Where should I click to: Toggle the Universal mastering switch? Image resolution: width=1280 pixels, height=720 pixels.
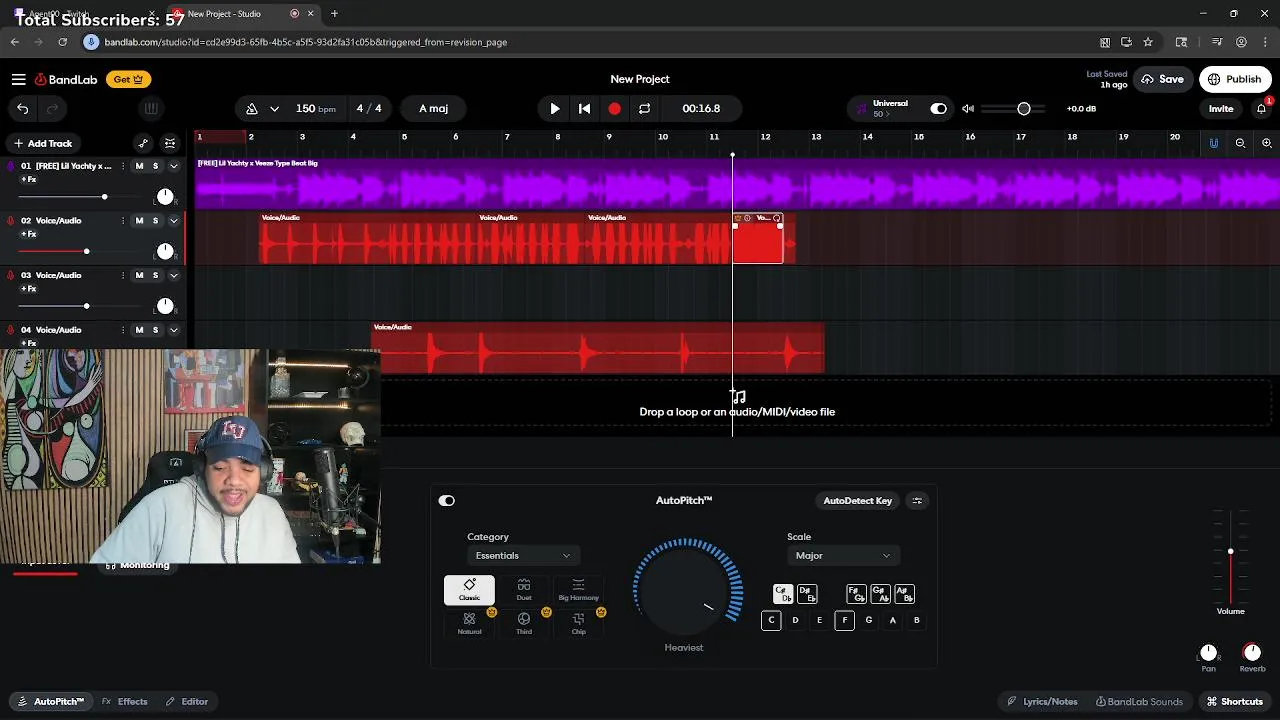[938, 108]
